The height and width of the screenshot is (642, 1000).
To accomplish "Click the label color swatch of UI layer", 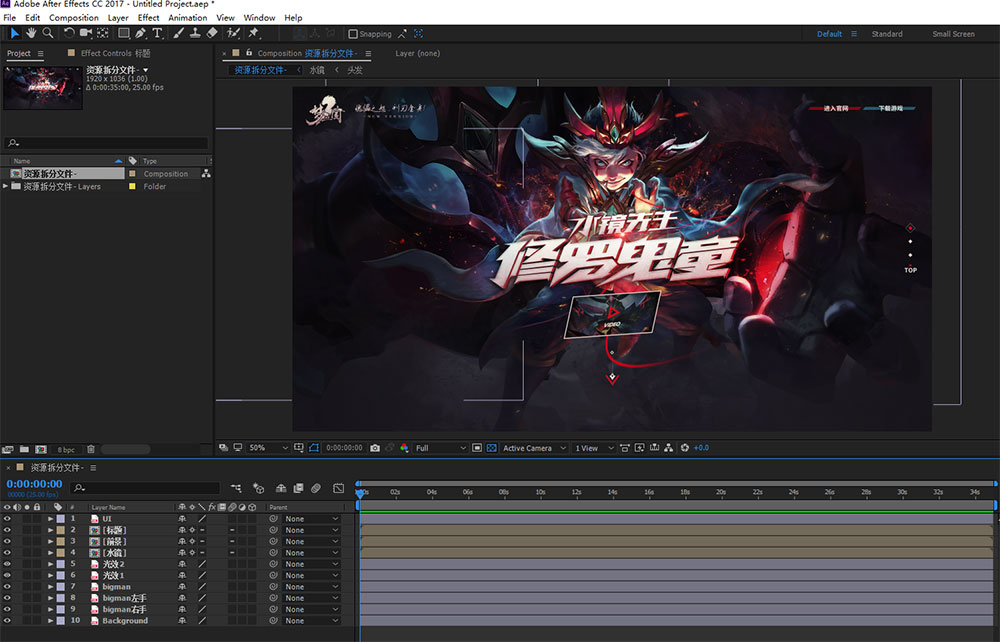I will 61,519.
